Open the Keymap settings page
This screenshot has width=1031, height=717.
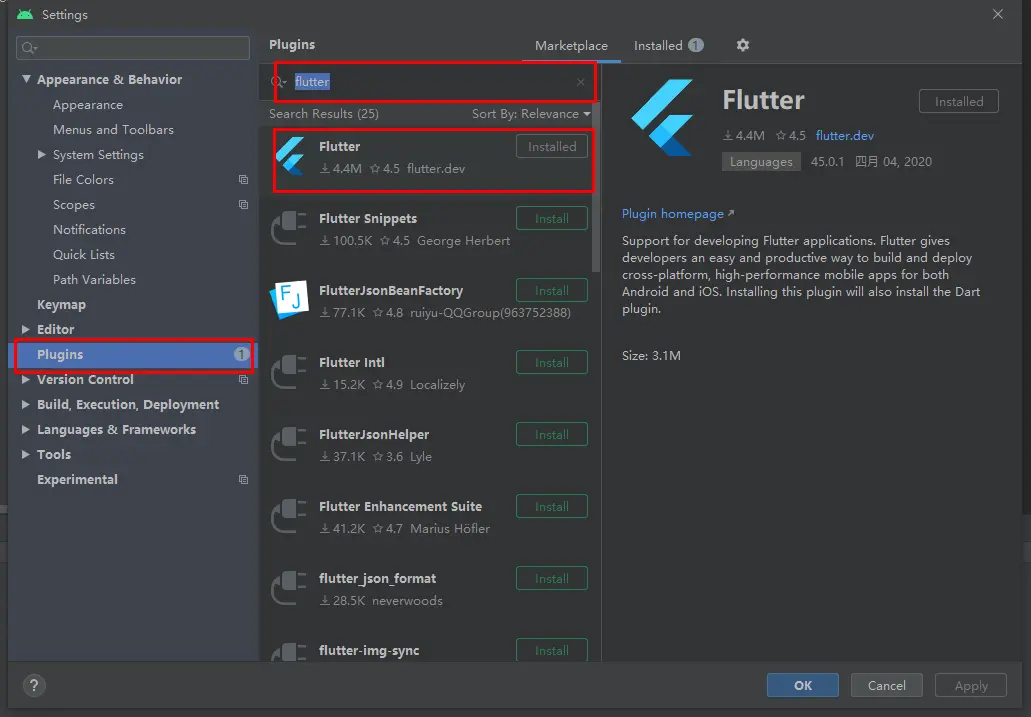(61, 305)
